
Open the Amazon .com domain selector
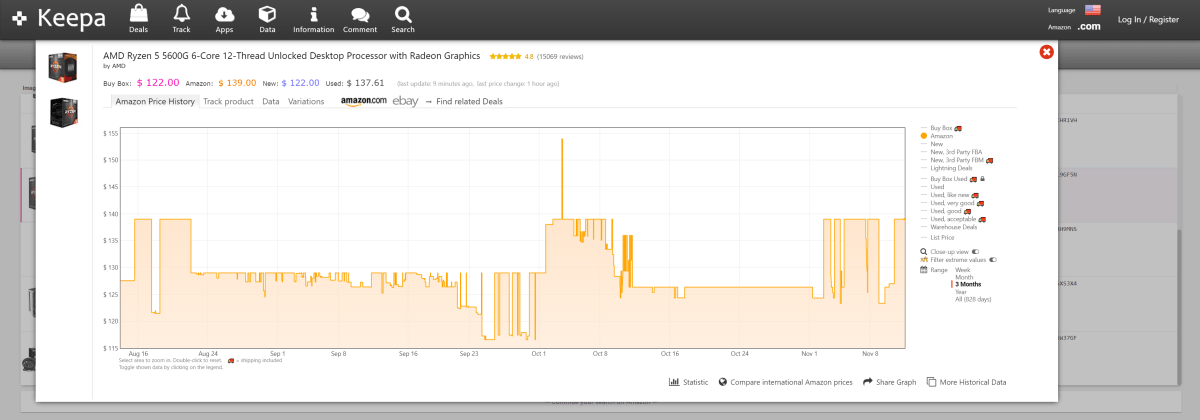coord(1088,27)
